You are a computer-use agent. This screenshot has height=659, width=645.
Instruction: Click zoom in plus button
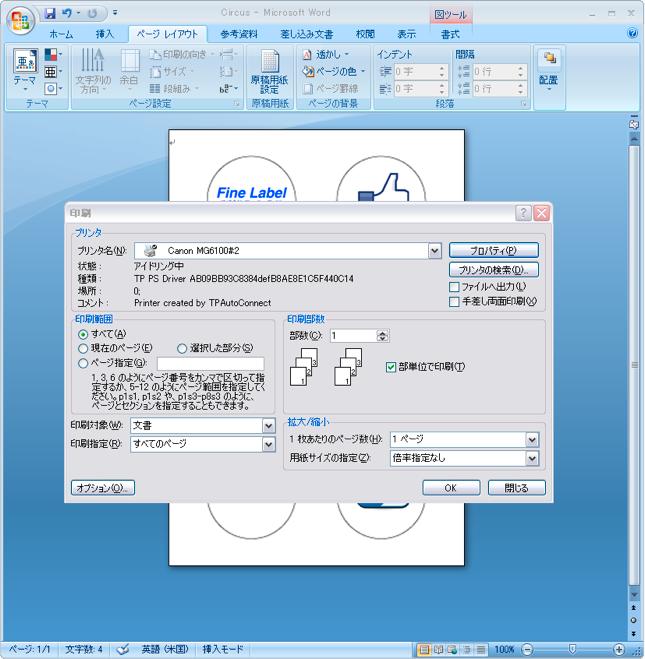(x=619, y=650)
